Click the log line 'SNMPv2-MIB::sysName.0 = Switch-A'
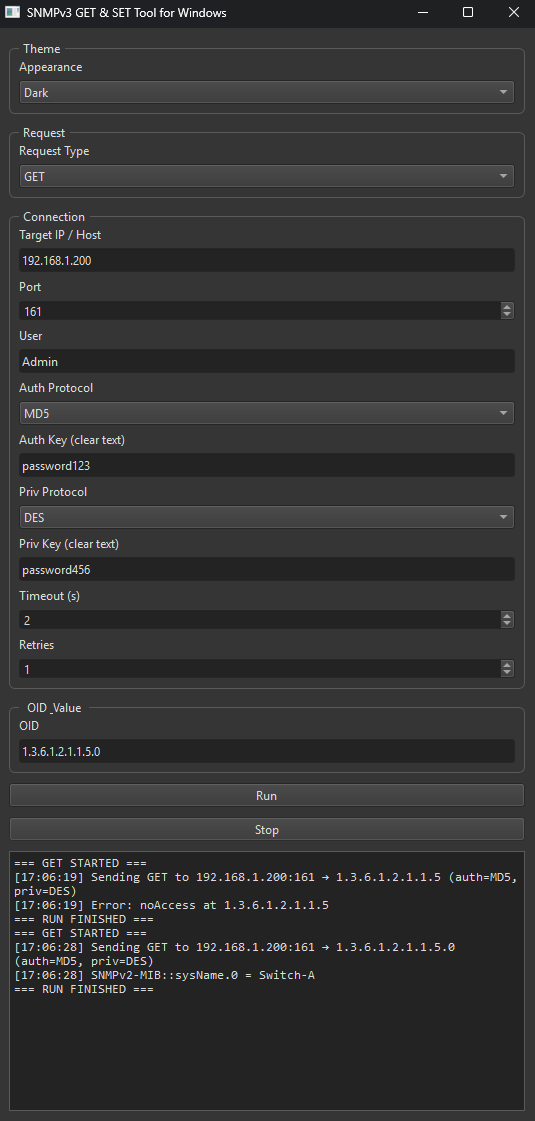Image resolution: width=535 pixels, height=1121 pixels. (165, 975)
